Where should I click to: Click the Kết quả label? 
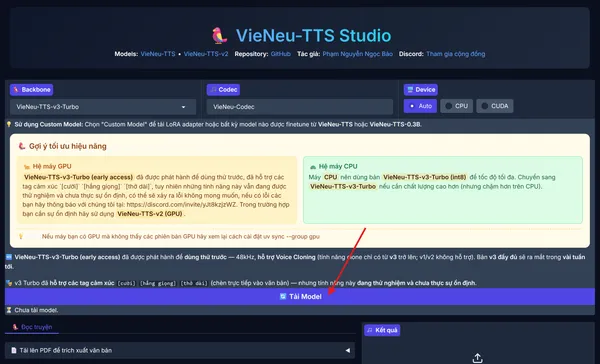[x=382, y=330]
